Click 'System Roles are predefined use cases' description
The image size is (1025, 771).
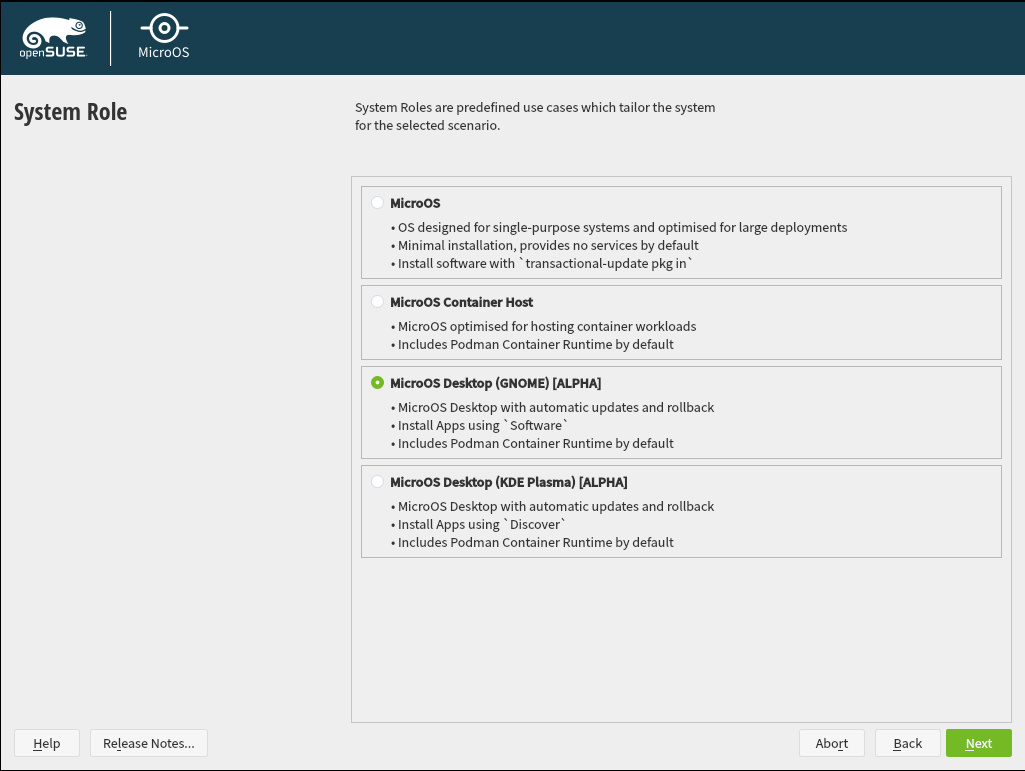pyautogui.click(x=535, y=116)
